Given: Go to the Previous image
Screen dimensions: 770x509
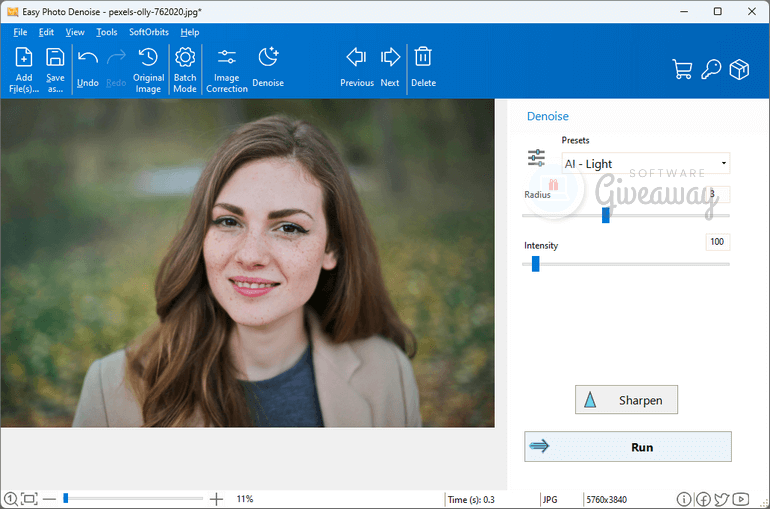Looking at the screenshot, I should click(x=357, y=68).
